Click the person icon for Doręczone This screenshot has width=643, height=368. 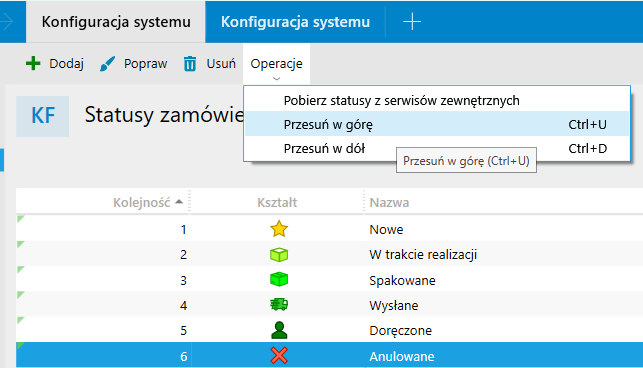click(x=279, y=330)
